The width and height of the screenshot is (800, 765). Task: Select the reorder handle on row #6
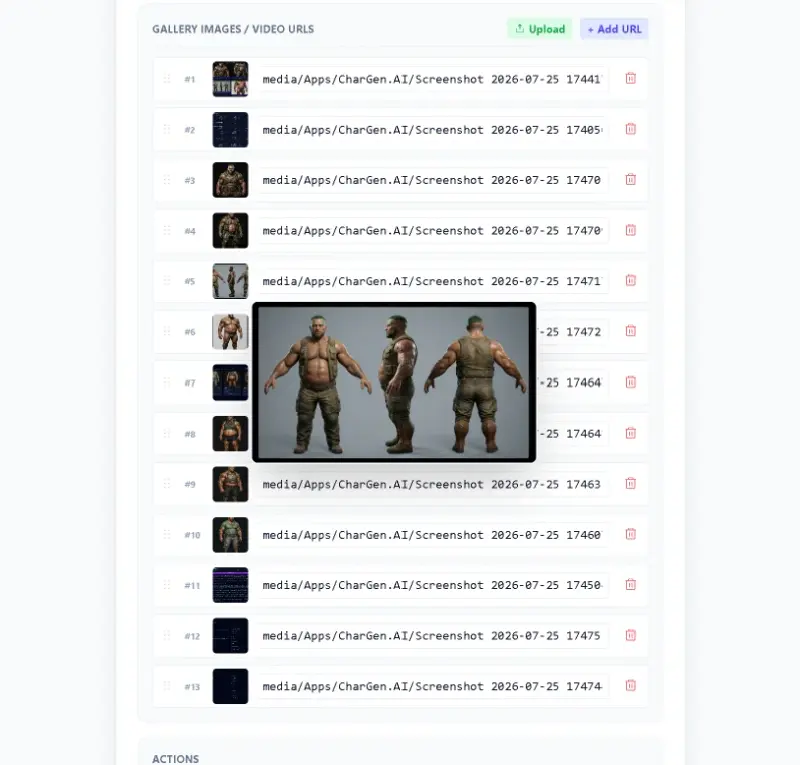pyautogui.click(x=167, y=331)
